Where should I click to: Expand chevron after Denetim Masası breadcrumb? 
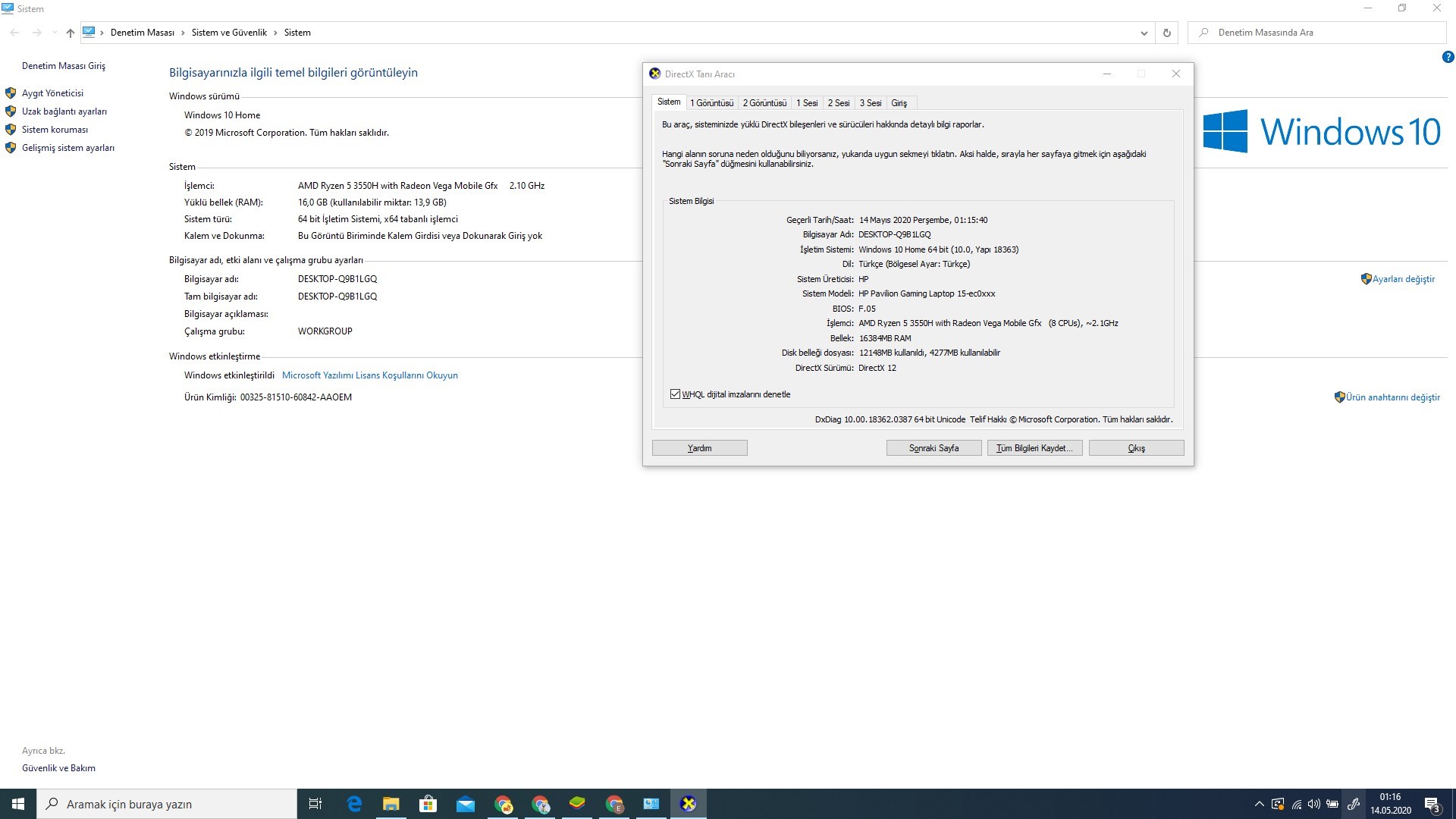pyautogui.click(x=183, y=33)
